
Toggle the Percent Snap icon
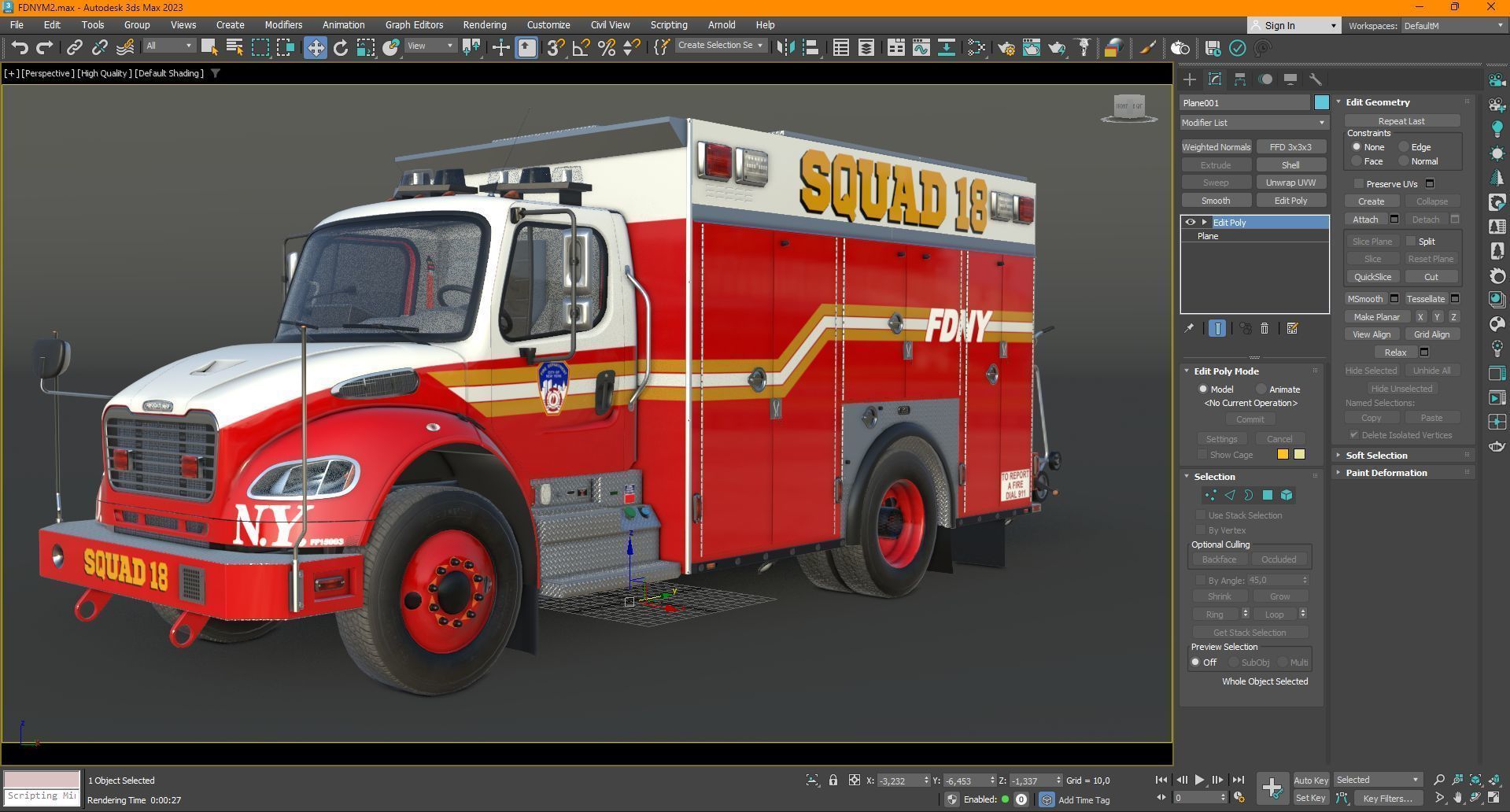coord(606,47)
